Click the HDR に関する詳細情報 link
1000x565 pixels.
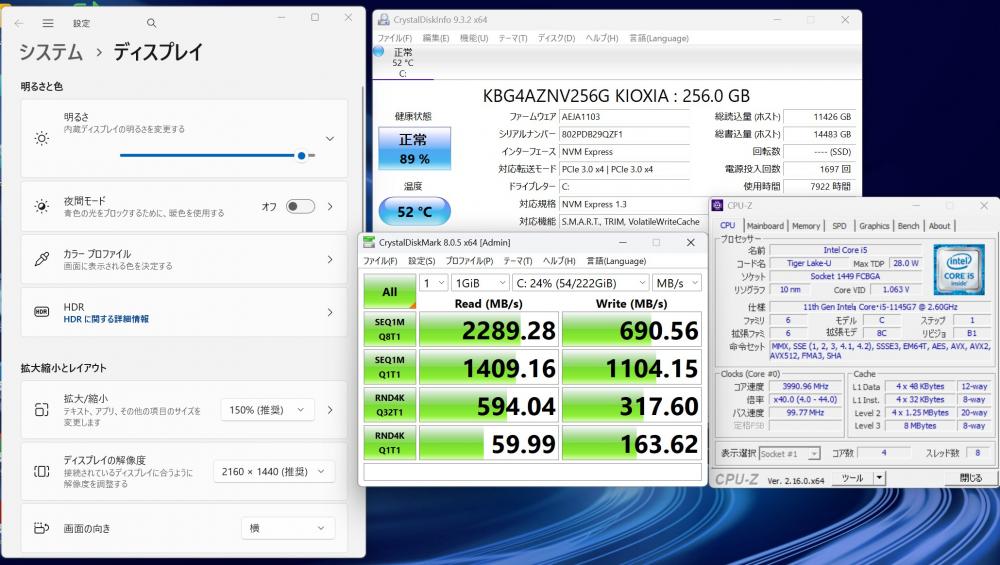point(106,319)
